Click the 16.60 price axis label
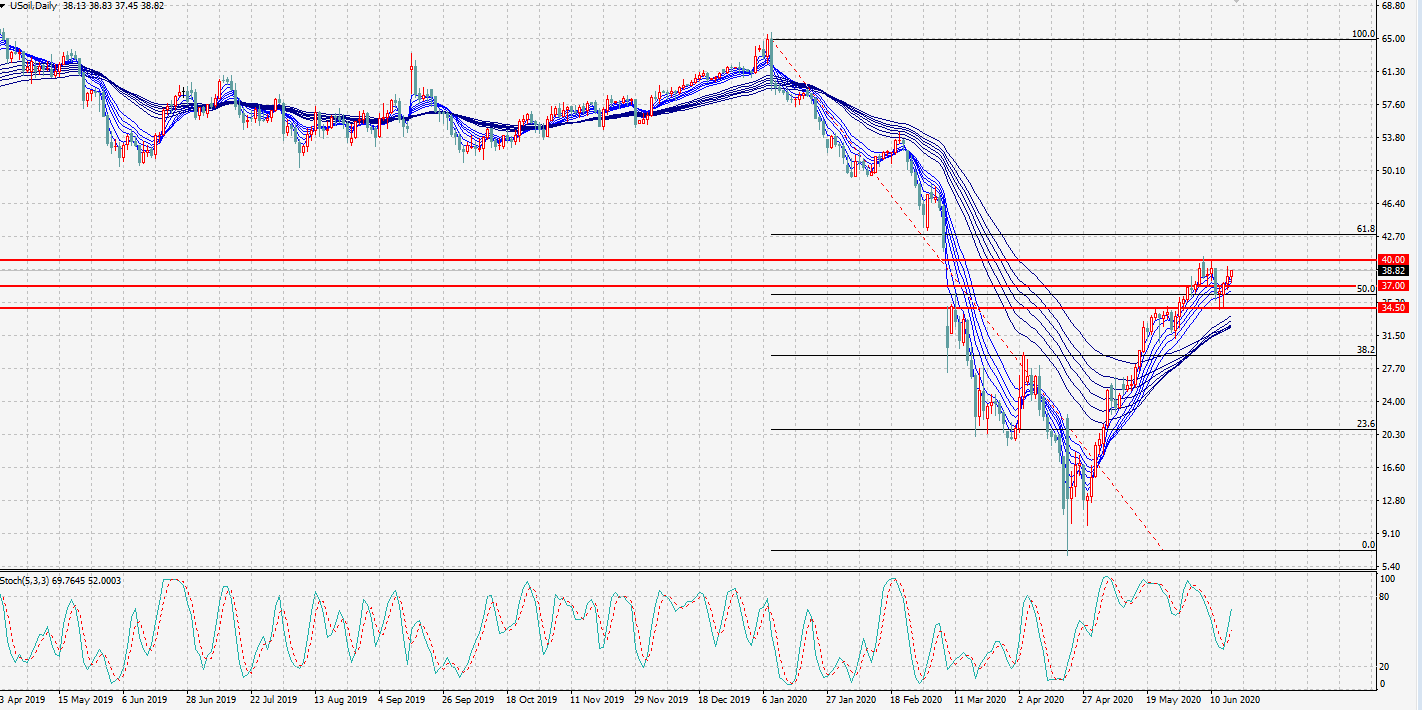1422x710 pixels. click(x=1394, y=468)
